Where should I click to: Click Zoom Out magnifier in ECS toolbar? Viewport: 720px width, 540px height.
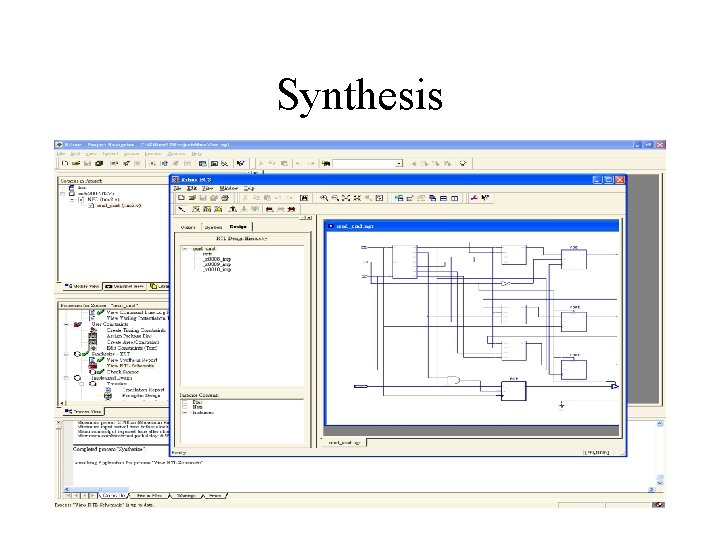(335, 198)
